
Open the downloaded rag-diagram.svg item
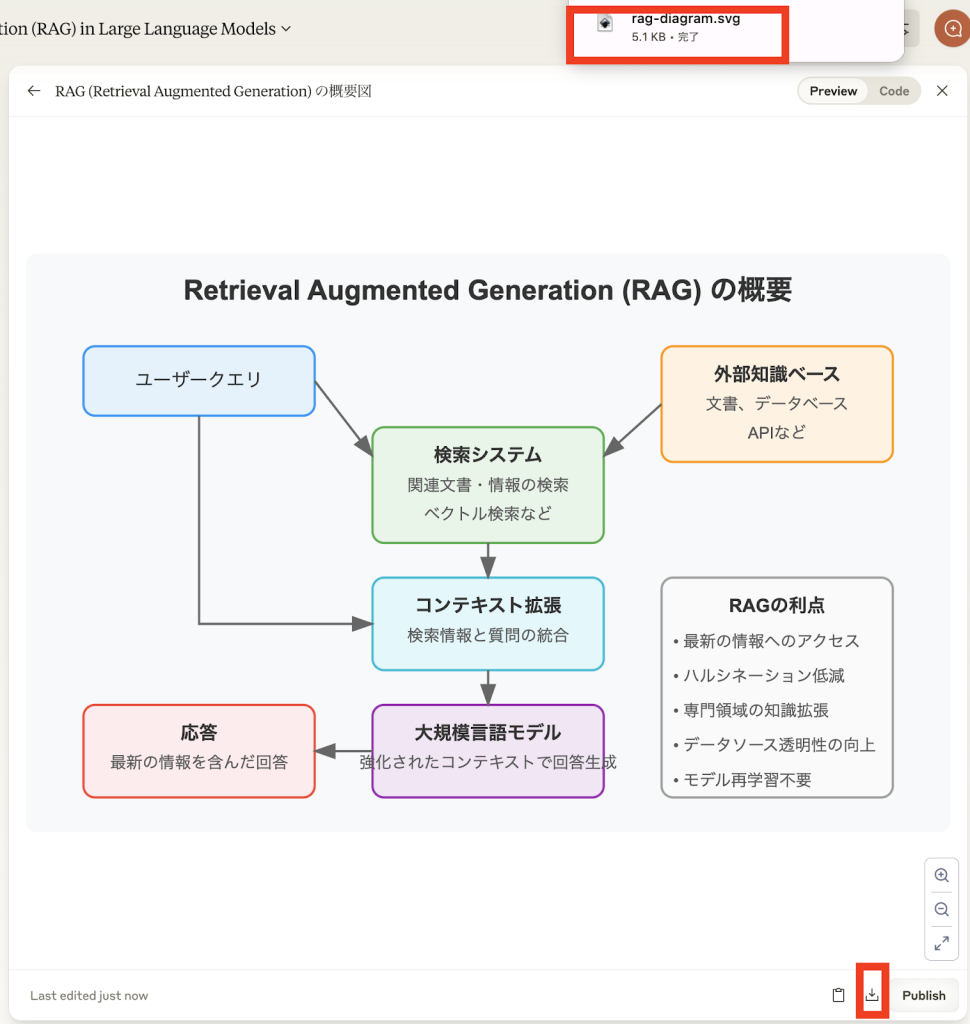678,27
